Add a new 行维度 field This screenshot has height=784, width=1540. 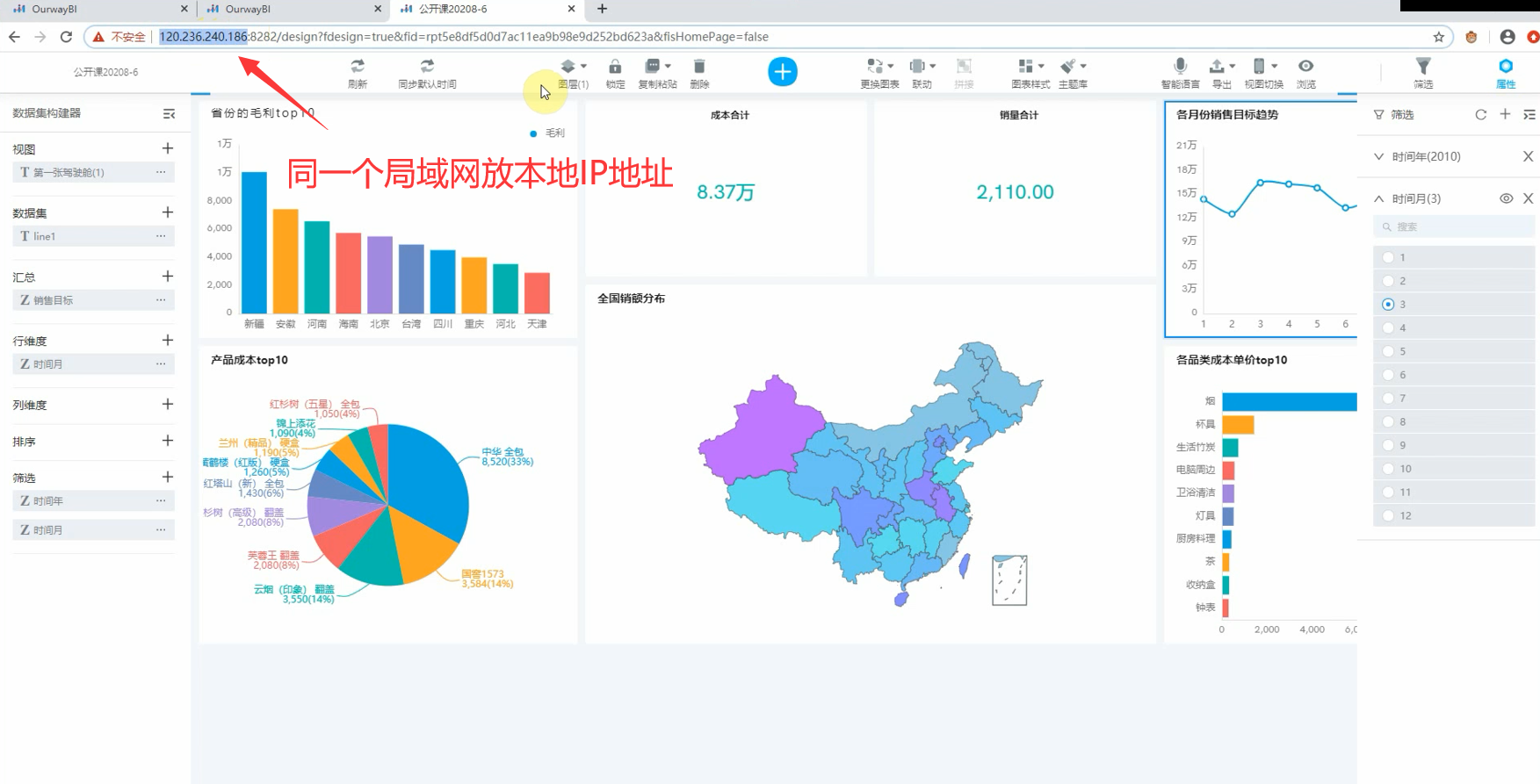(168, 341)
